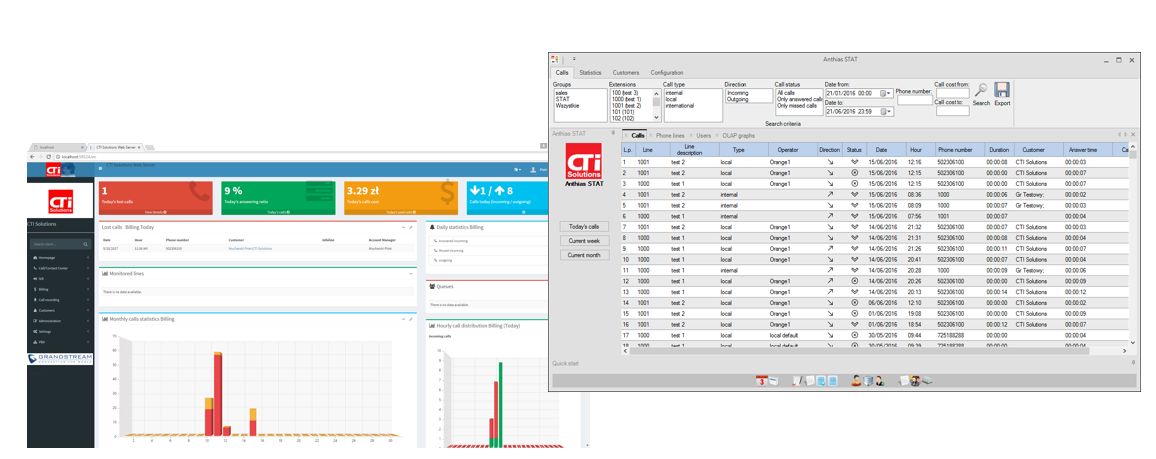Viewport: 1156px width, 459px height.
Task: Select the Calls ribbon tab
Action: pos(562,73)
